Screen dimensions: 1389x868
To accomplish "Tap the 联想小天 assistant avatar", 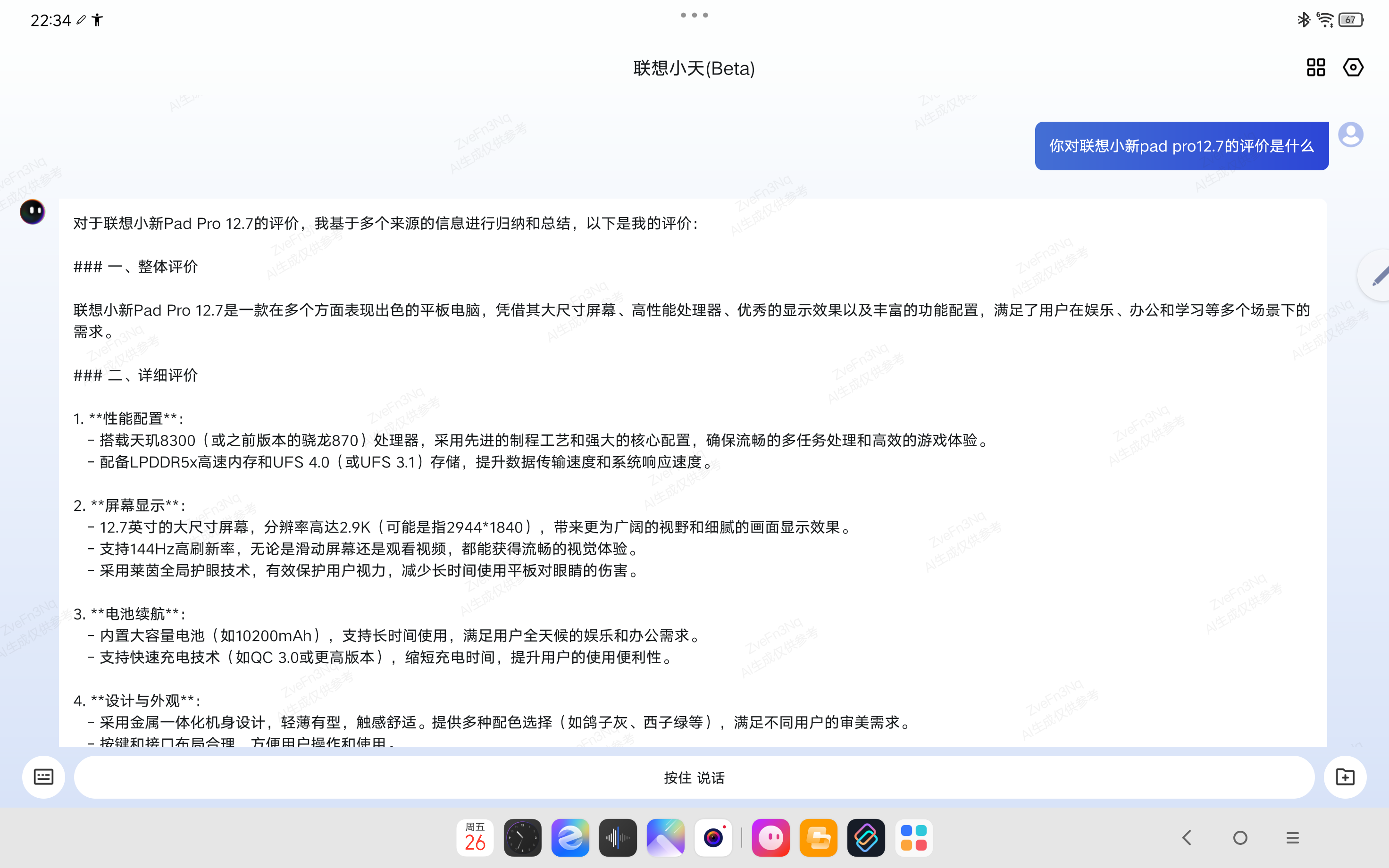I will pos(33,212).
